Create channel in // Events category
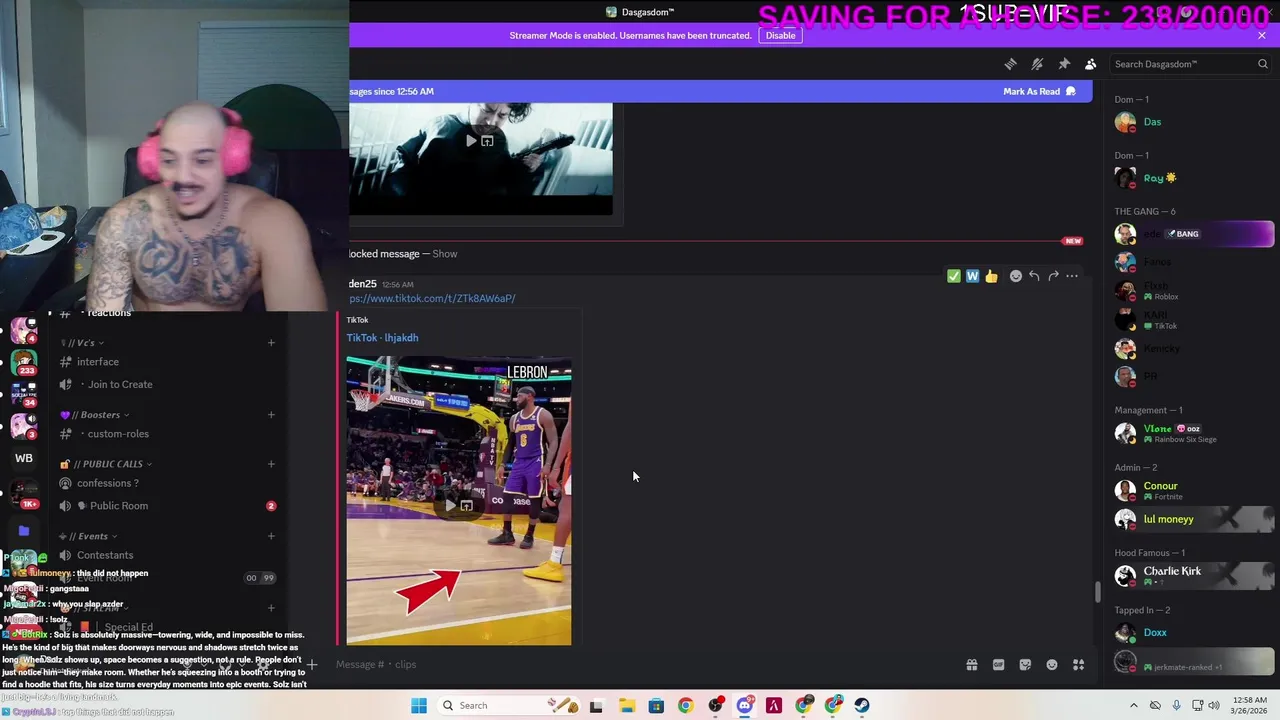Screen dimensions: 1280x720 (x=271, y=536)
